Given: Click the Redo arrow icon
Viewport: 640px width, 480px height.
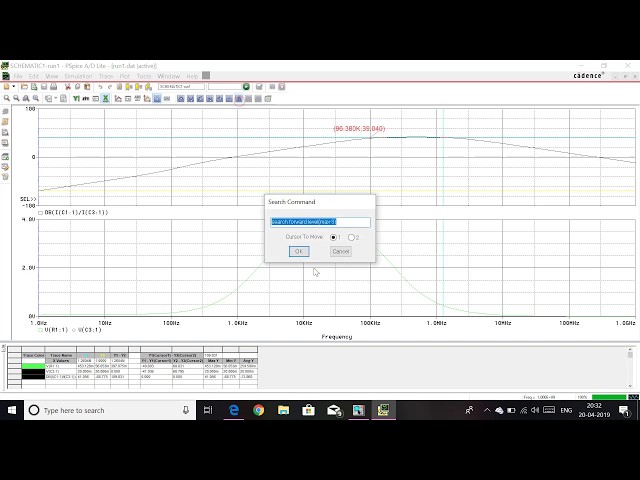Looking at the screenshot, I should tap(110, 87).
